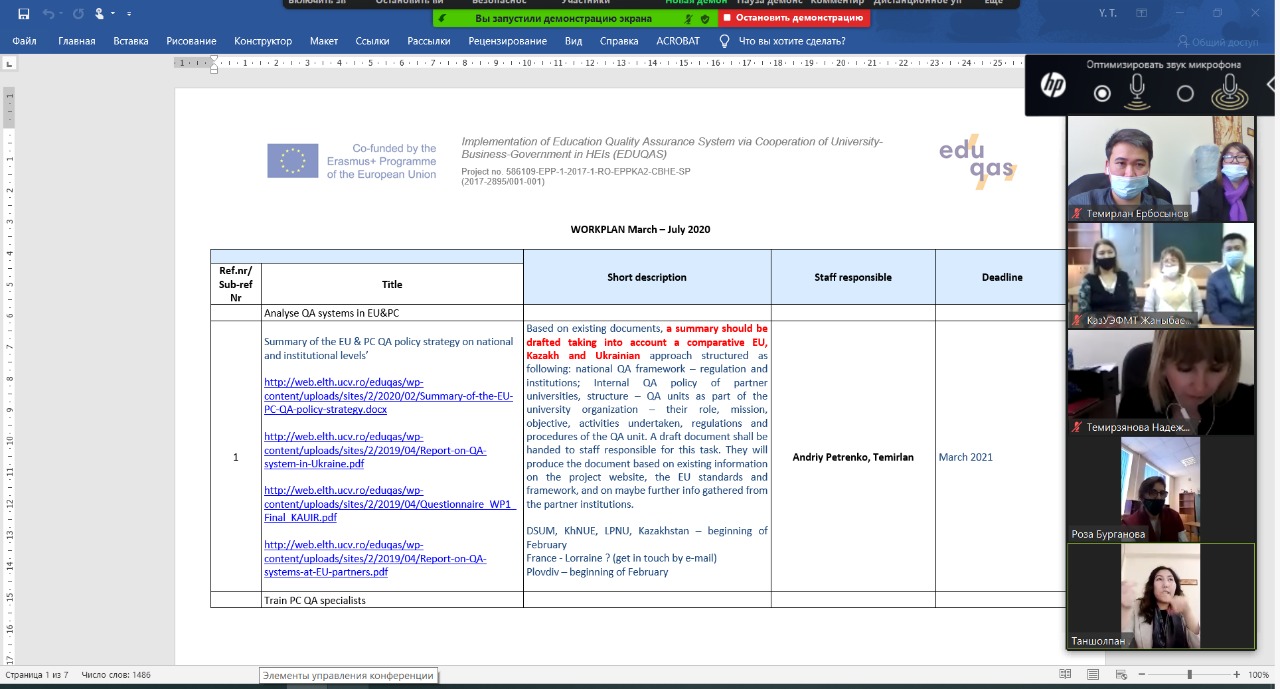Viewport: 1280px width, 689px height.
Task: Collapse the HP microphone overlay arrow
Action: coord(1272,86)
